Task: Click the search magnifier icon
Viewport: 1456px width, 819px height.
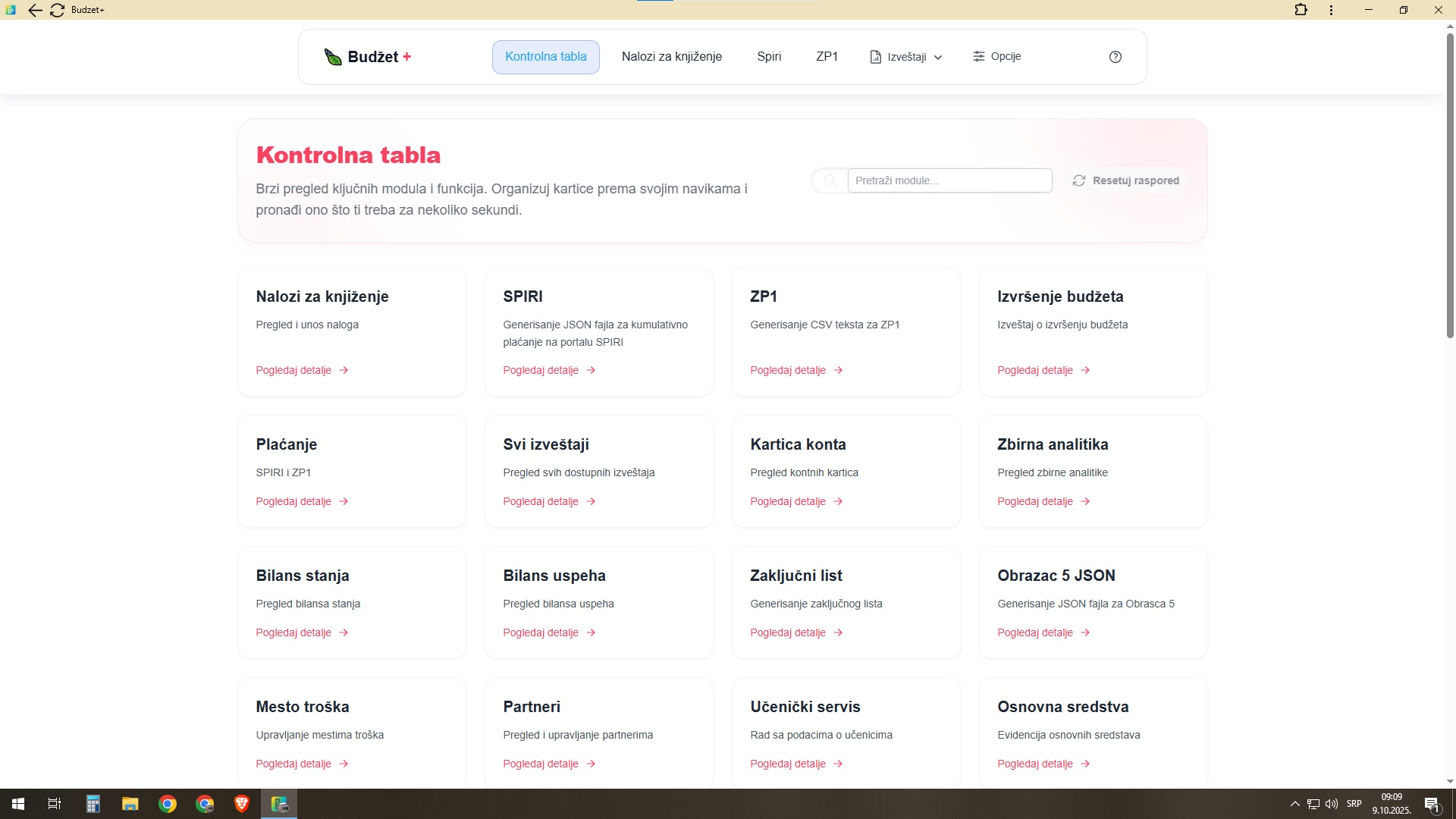Action: (x=830, y=180)
